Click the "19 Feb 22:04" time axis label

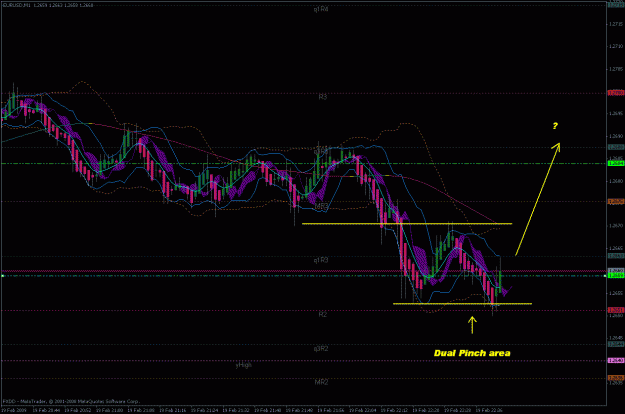click(x=362, y=410)
